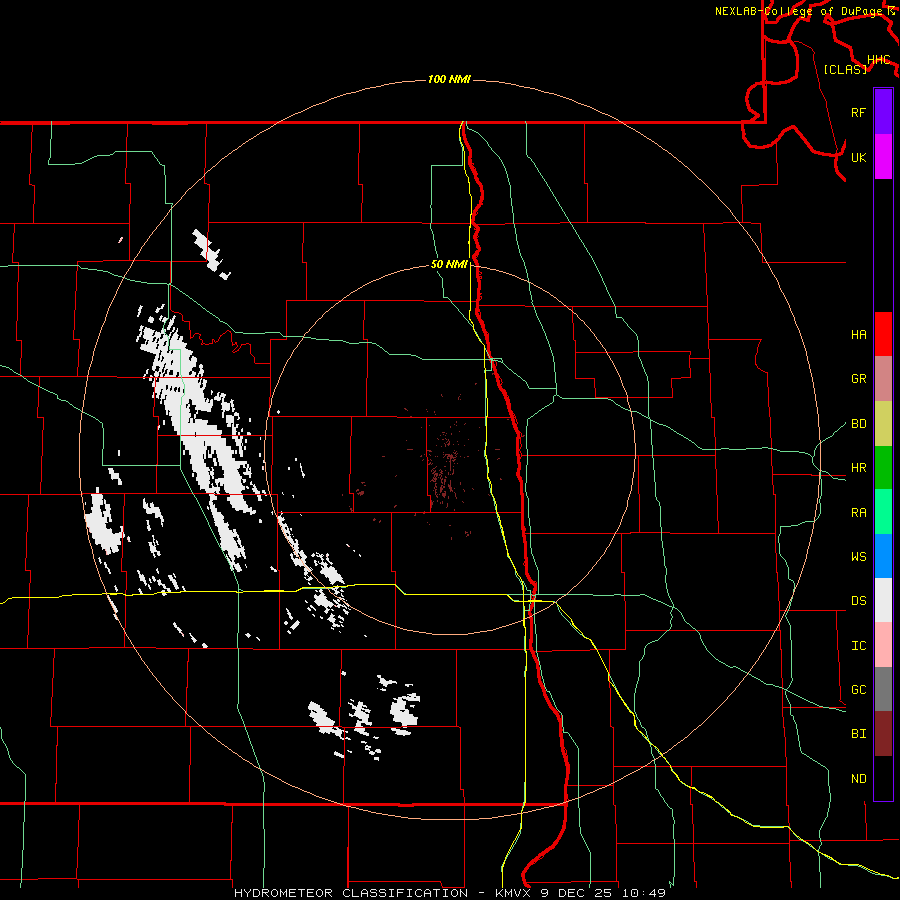Viewport: 900px width, 900px height.
Task: Click the GC gray legend swatch
Action: pos(883,689)
